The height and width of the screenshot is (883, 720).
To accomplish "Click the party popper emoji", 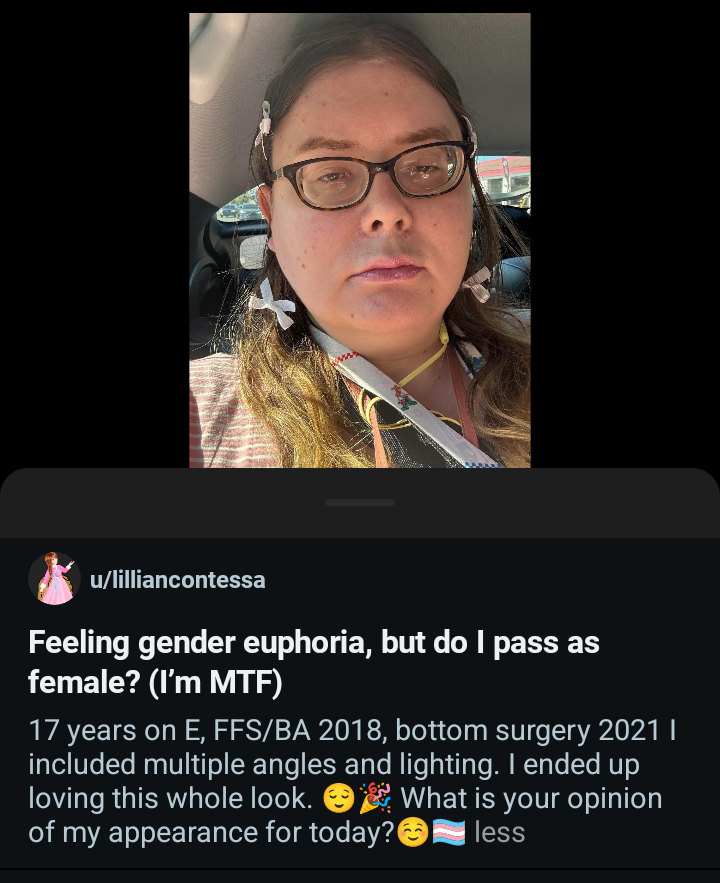I will click(x=375, y=798).
